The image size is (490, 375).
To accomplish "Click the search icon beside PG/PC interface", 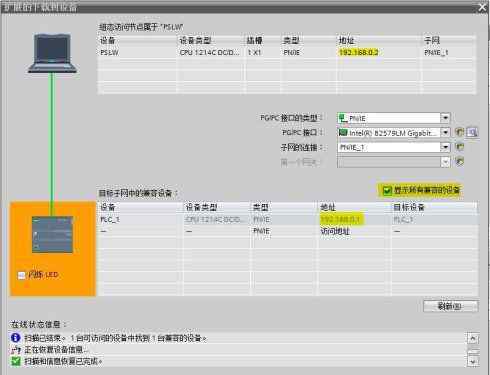I will 472,132.
